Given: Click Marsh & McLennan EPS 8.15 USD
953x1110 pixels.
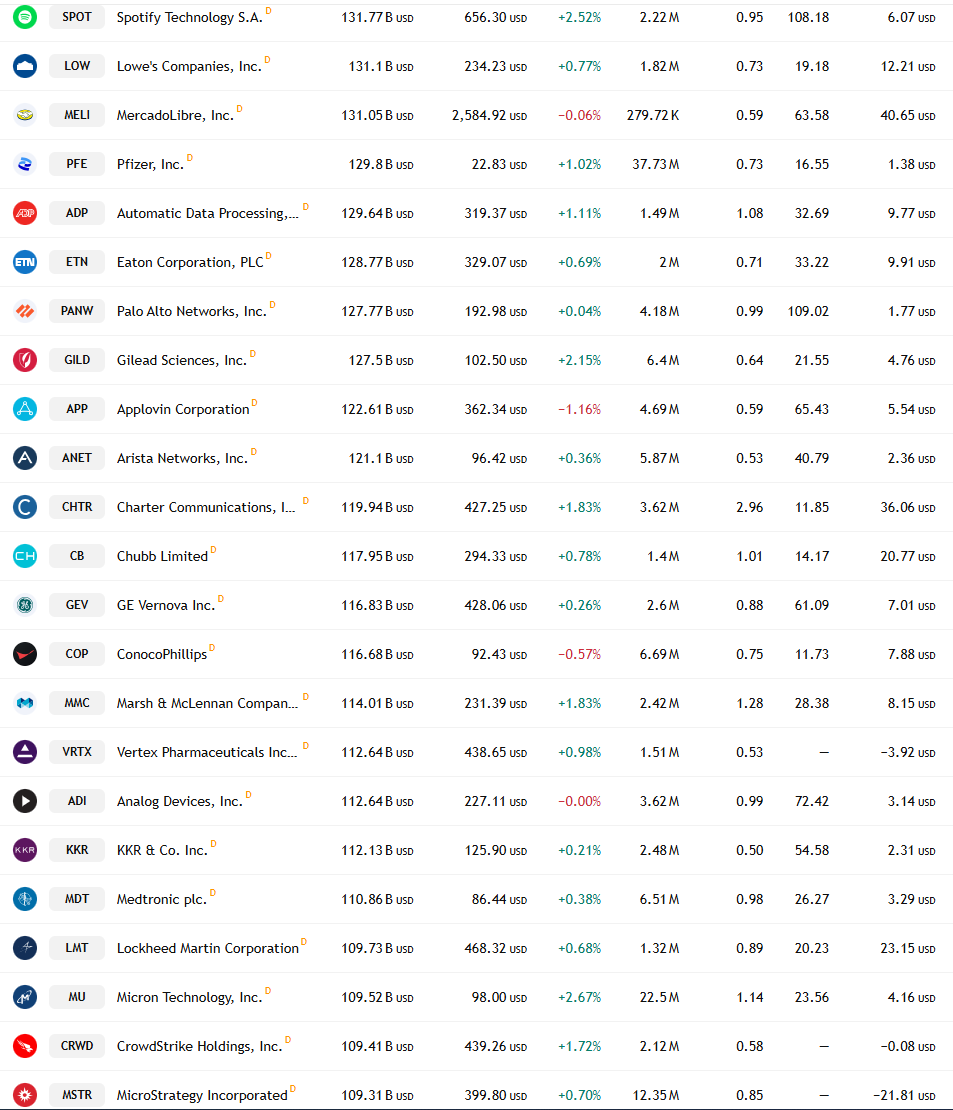Looking at the screenshot, I should point(911,704).
